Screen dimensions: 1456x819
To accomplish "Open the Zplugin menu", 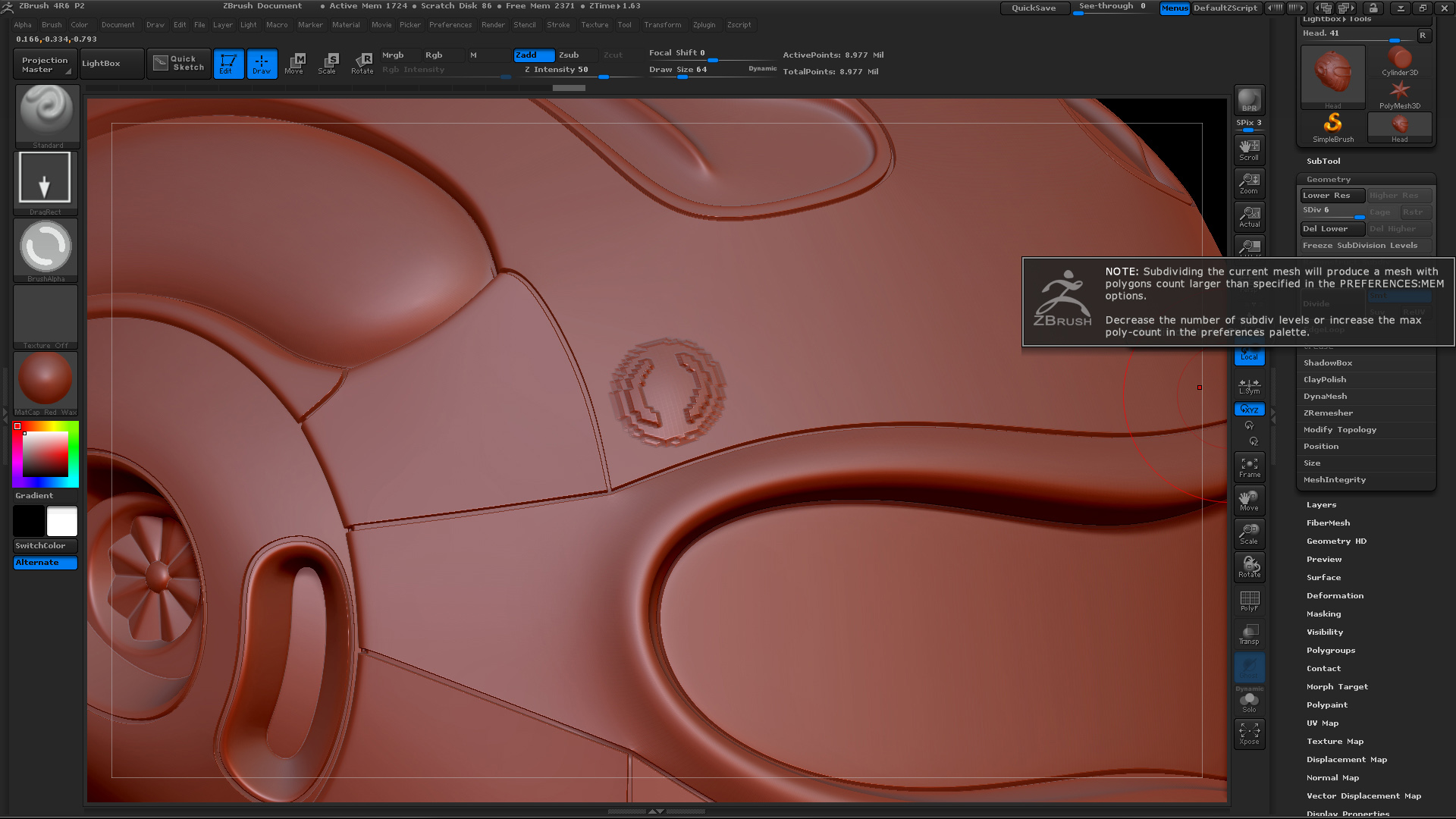I will click(704, 25).
